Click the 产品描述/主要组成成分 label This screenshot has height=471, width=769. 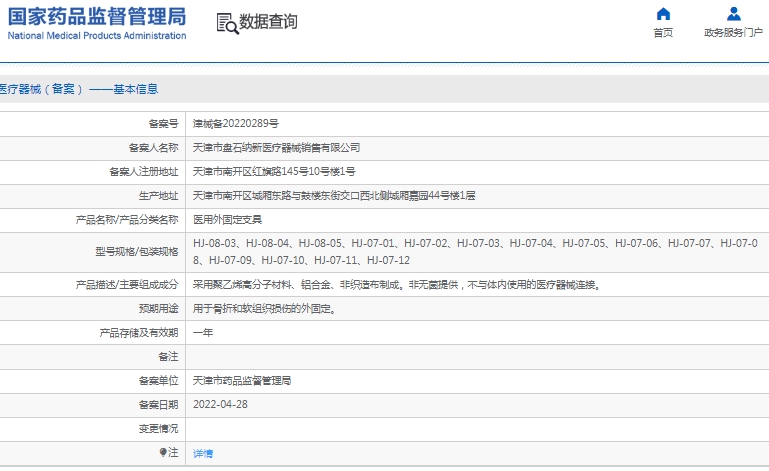click(127, 285)
